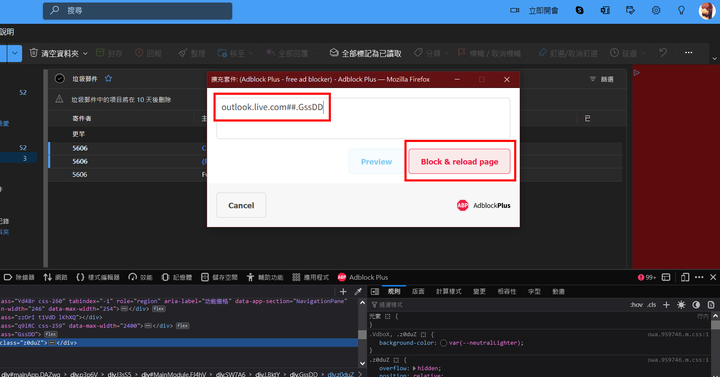Click the 更早 group header

79,134
